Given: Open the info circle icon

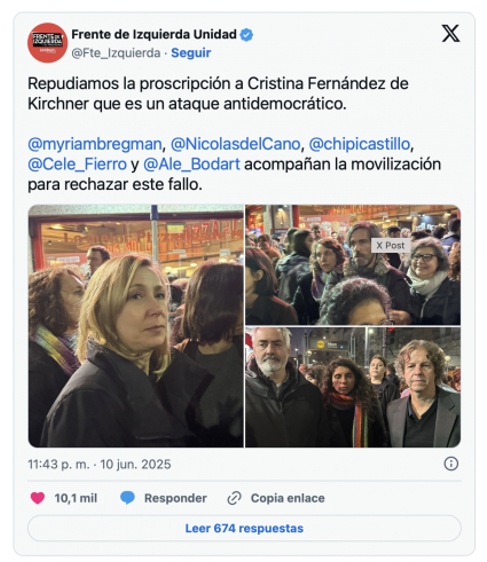Looking at the screenshot, I should (x=451, y=464).
